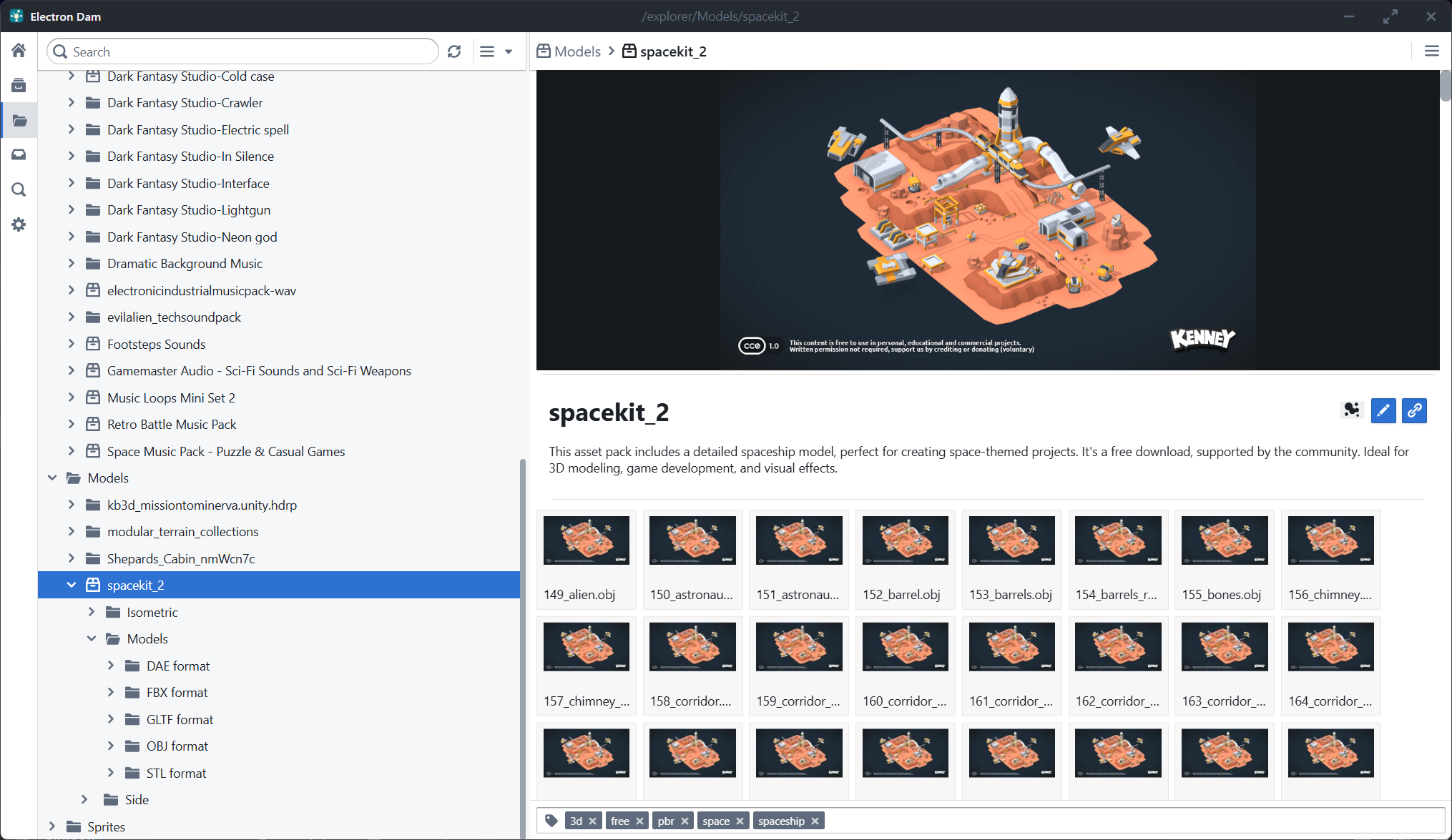Screen dimensions: 1452x840
Task: Refresh the file tree
Action: 454,51
